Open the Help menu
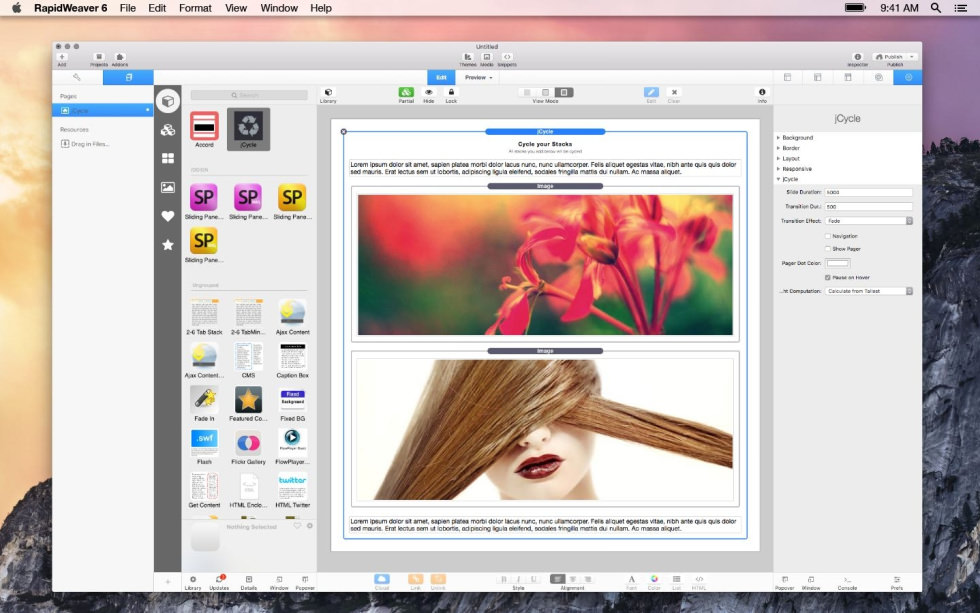This screenshot has height=613, width=980. pyautogui.click(x=321, y=8)
